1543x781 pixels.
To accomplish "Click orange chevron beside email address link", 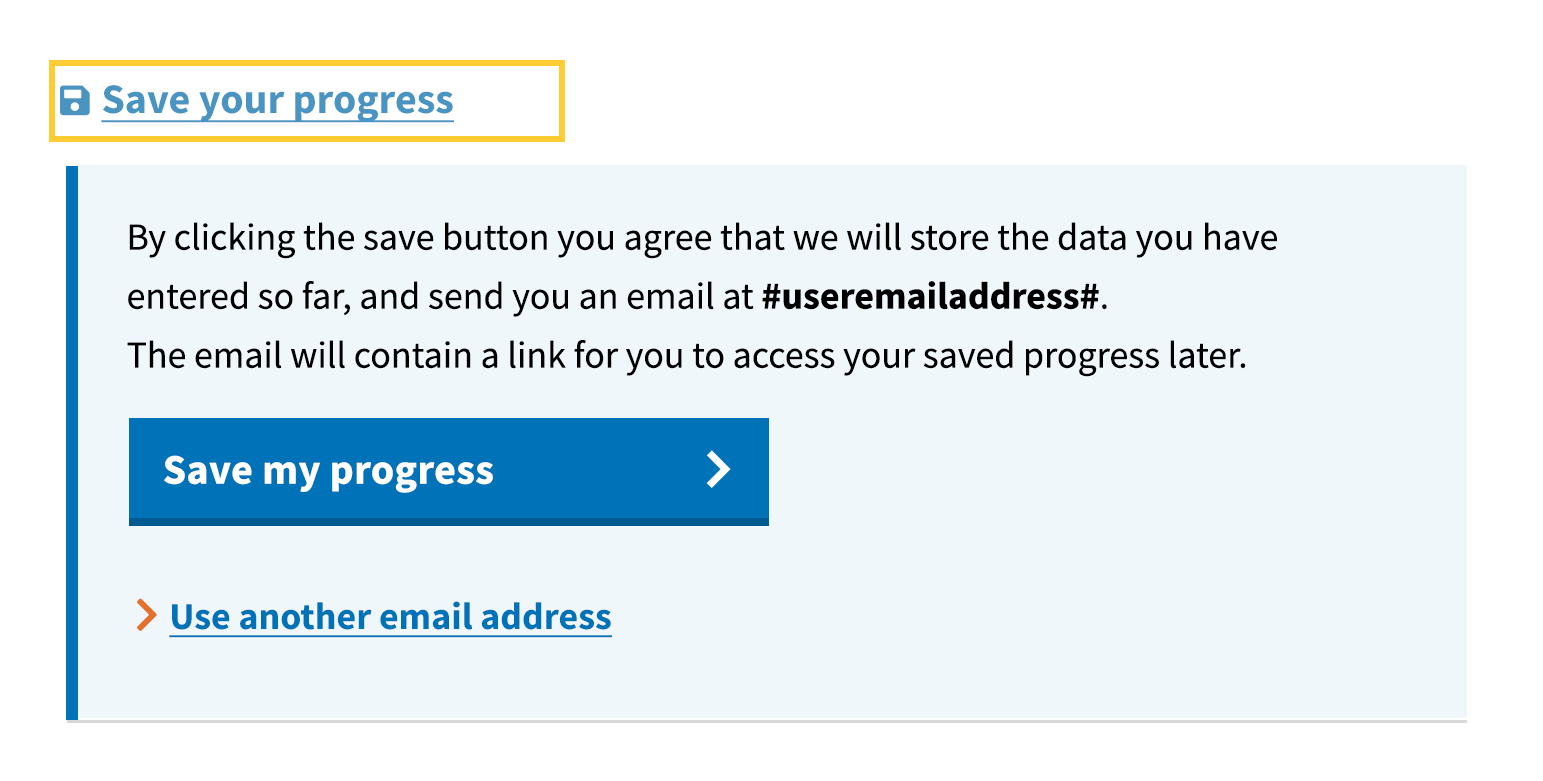I will (x=146, y=616).
